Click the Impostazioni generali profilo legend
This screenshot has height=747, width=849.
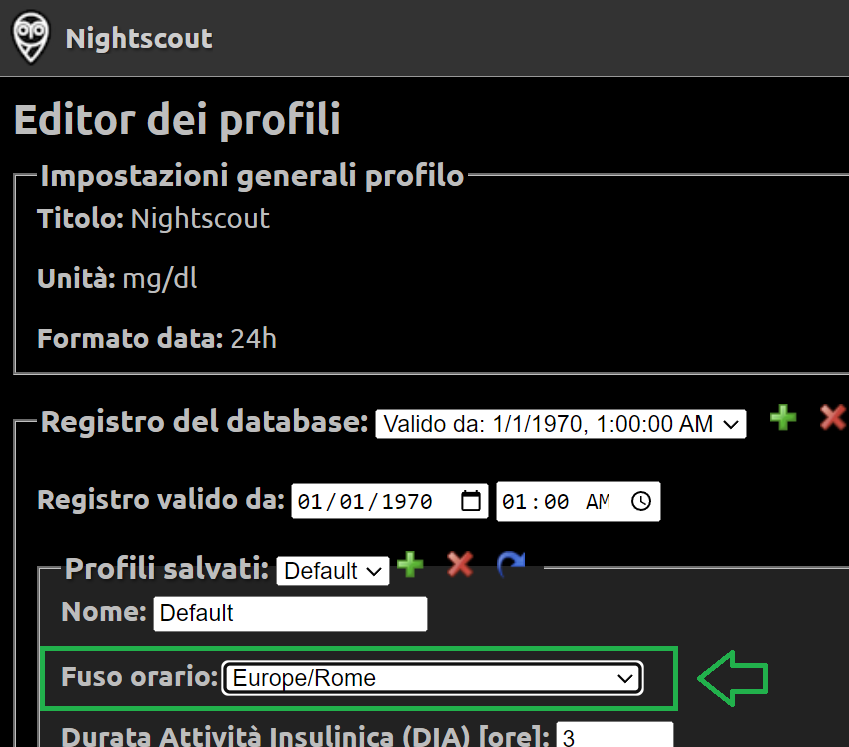pos(252,176)
